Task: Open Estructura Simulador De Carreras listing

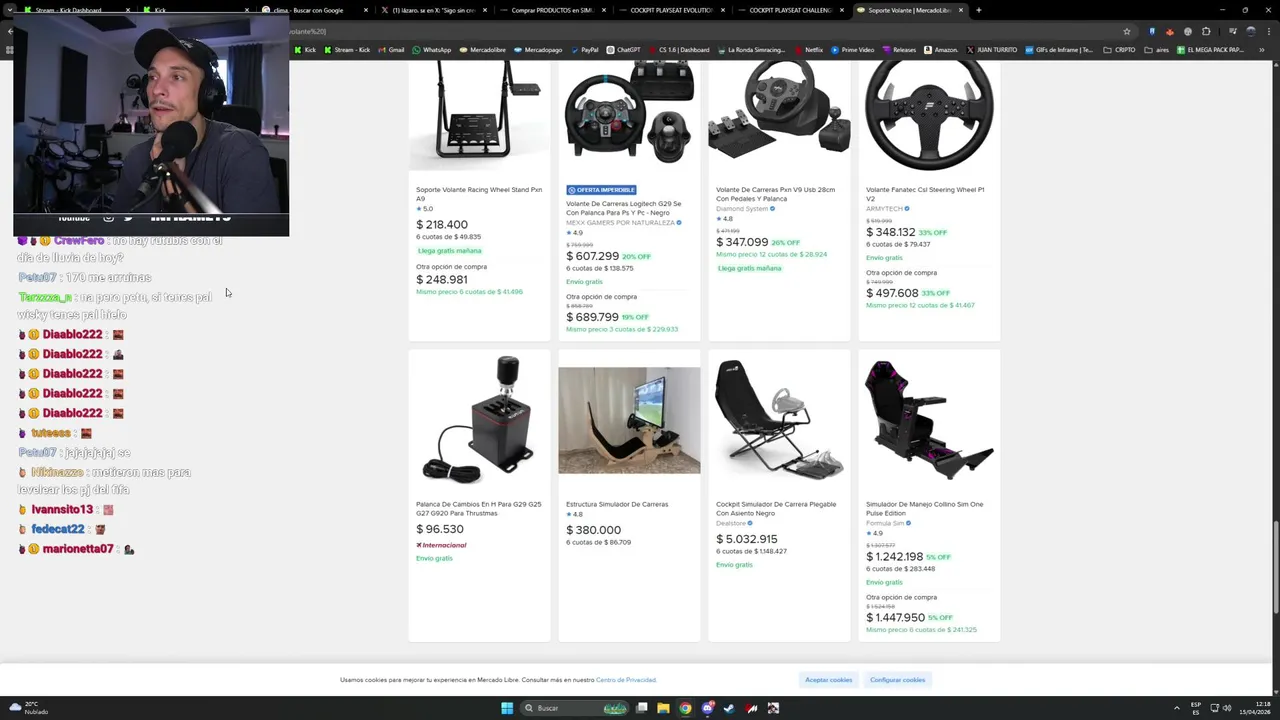Action: [617, 504]
